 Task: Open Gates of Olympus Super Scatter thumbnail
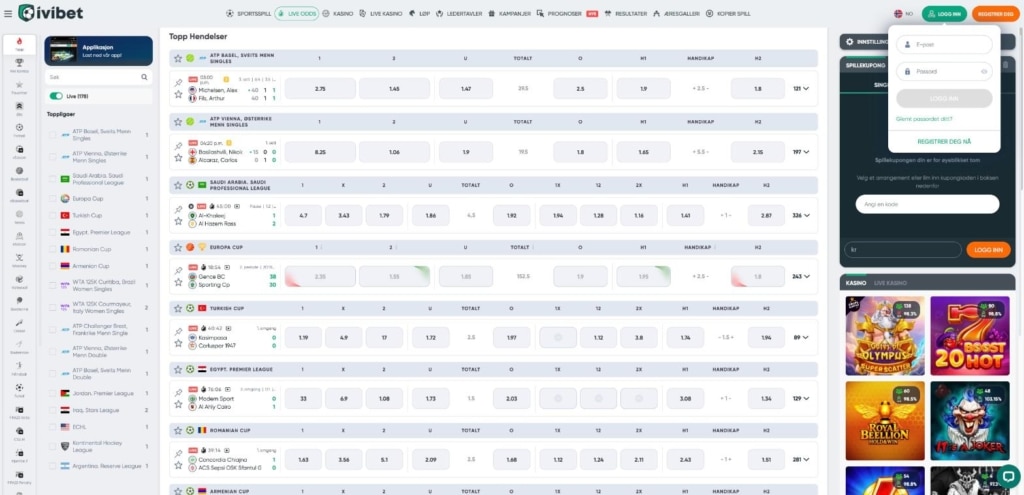pyautogui.click(x=885, y=336)
